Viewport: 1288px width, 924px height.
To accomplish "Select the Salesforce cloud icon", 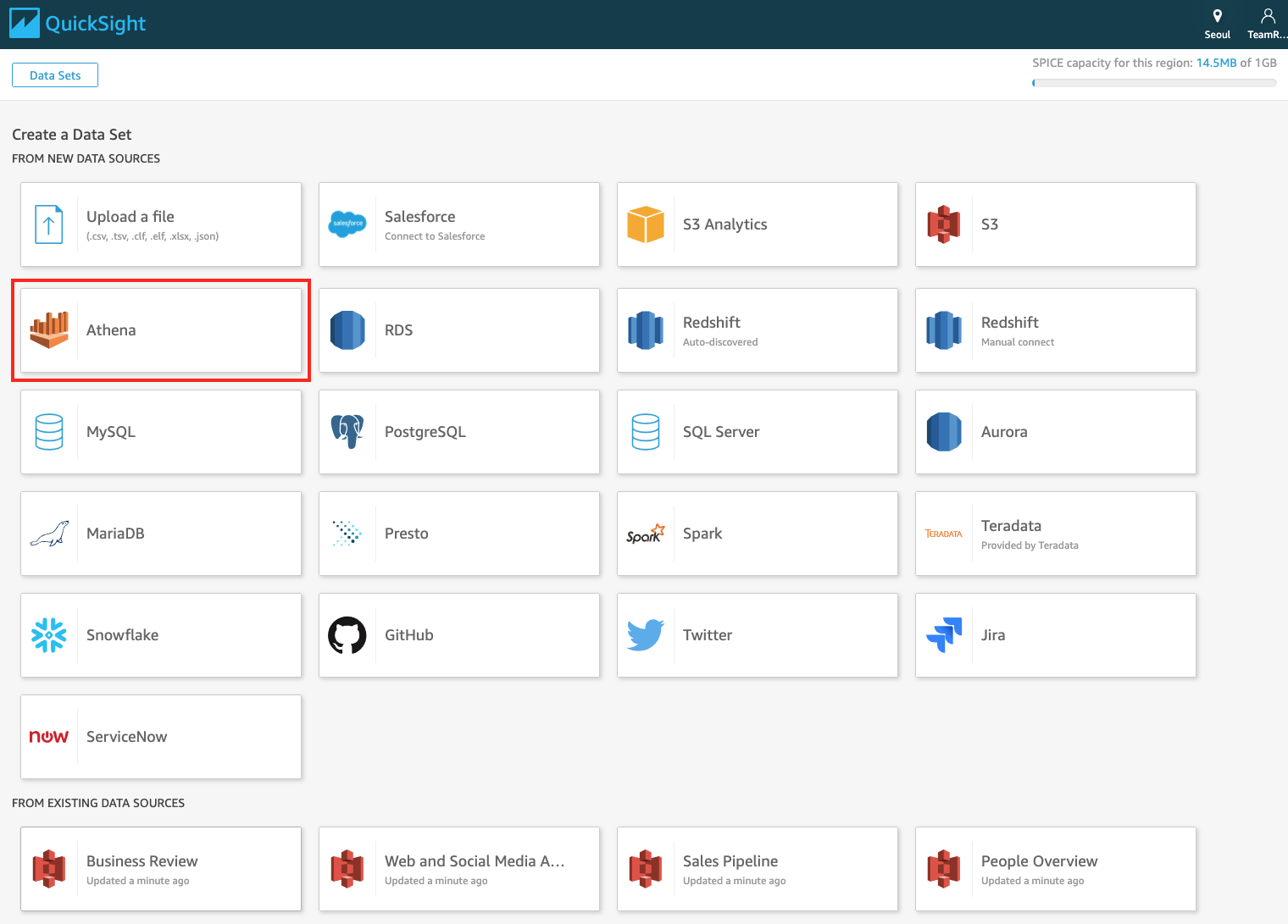I will 347,224.
